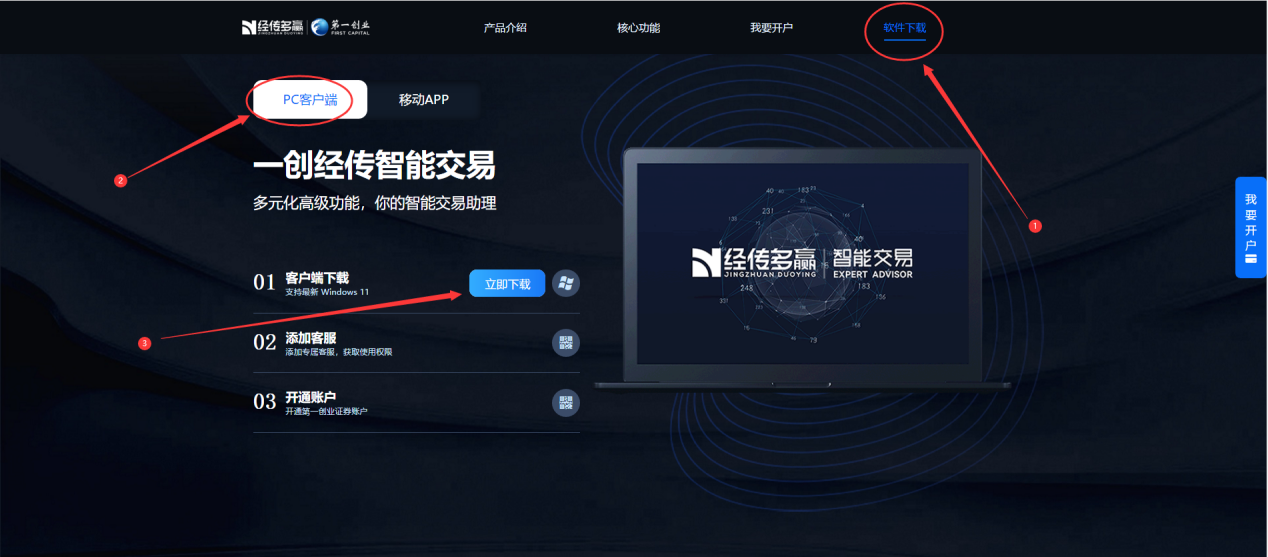Click the 经传多赢 logo in header
Viewport: 1268px width, 557px height.
coord(272,27)
